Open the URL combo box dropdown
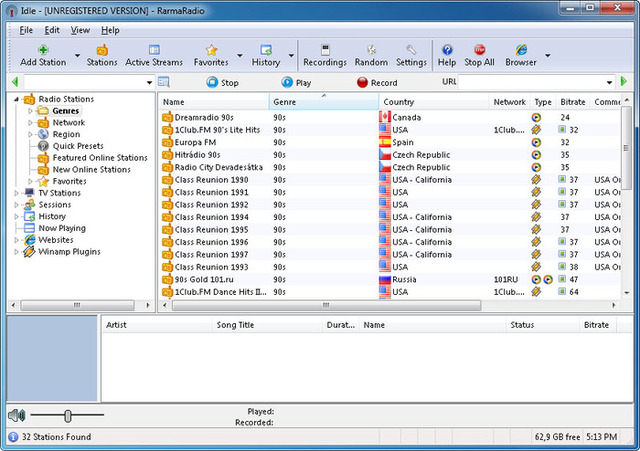Image resolution: width=640 pixels, height=451 pixels. [609, 82]
